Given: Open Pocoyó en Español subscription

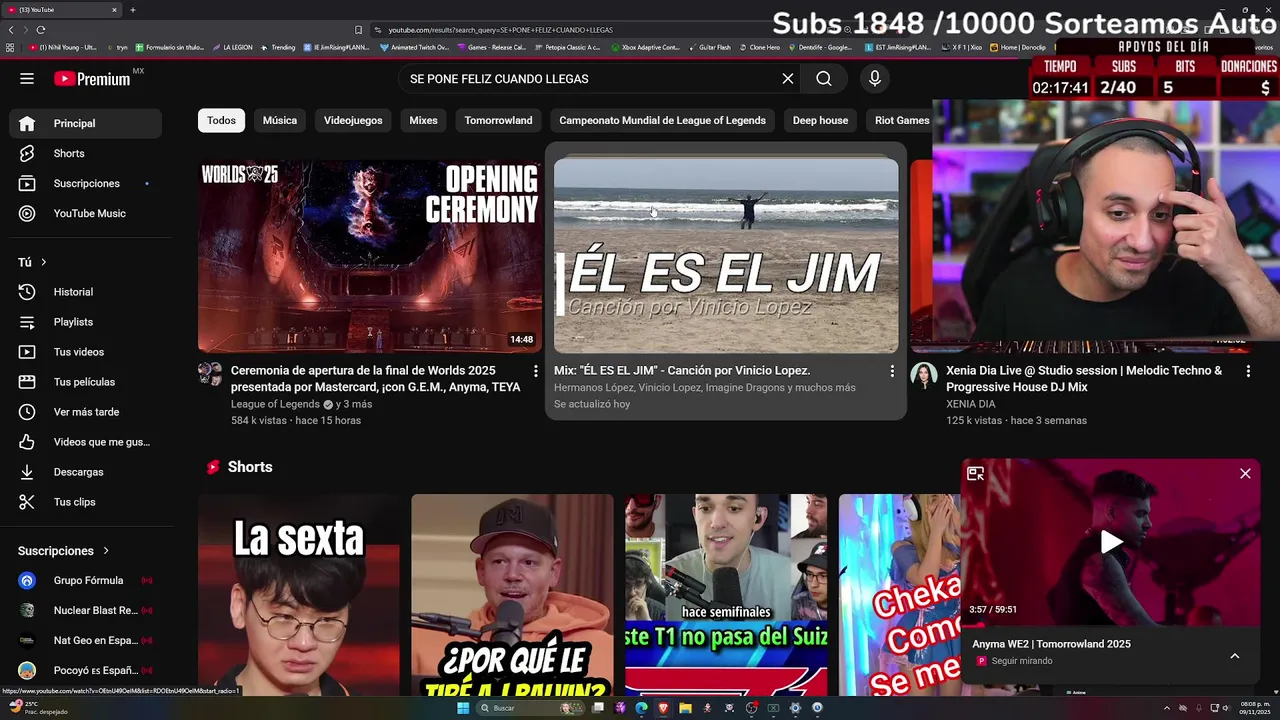Looking at the screenshot, I should pyautogui.click(x=86, y=670).
